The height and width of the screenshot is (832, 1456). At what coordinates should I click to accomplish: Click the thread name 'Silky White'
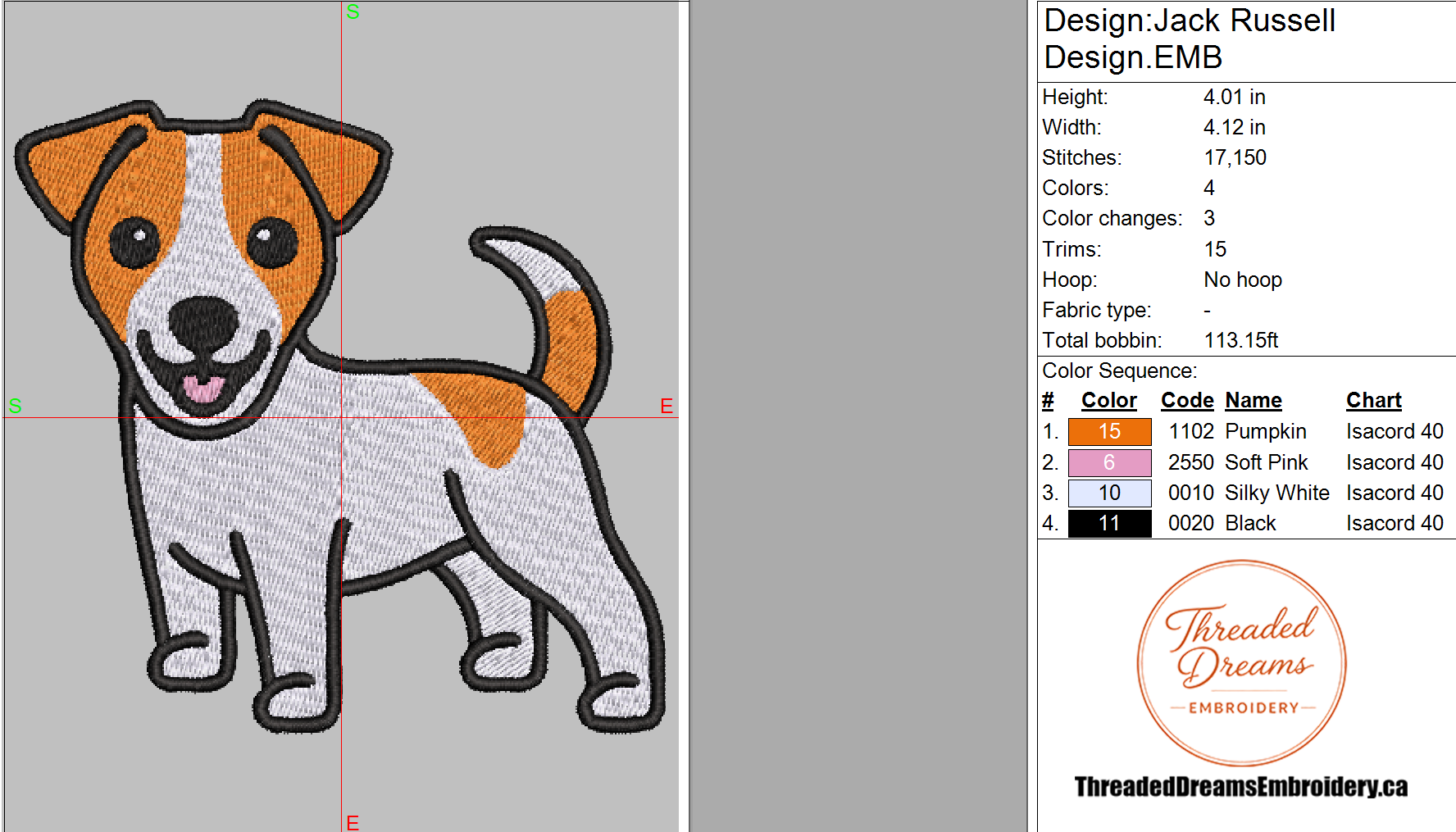pos(1276,493)
